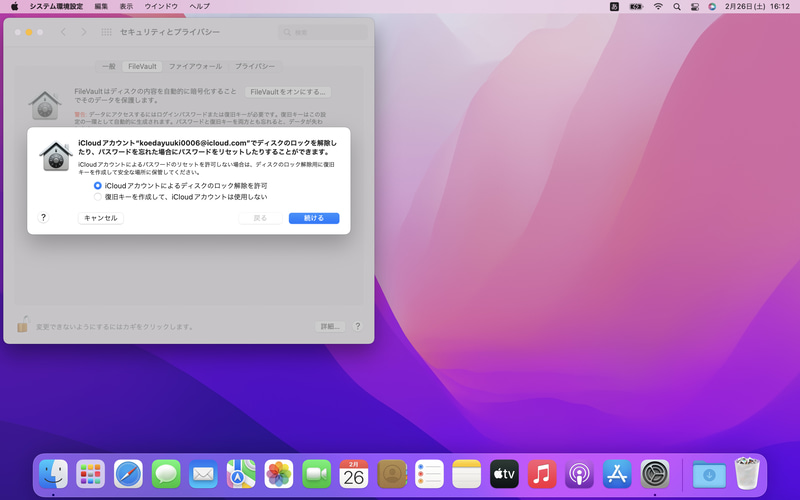
Task: Open FaceTime from the Dock
Action: pyautogui.click(x=316, y=474)
